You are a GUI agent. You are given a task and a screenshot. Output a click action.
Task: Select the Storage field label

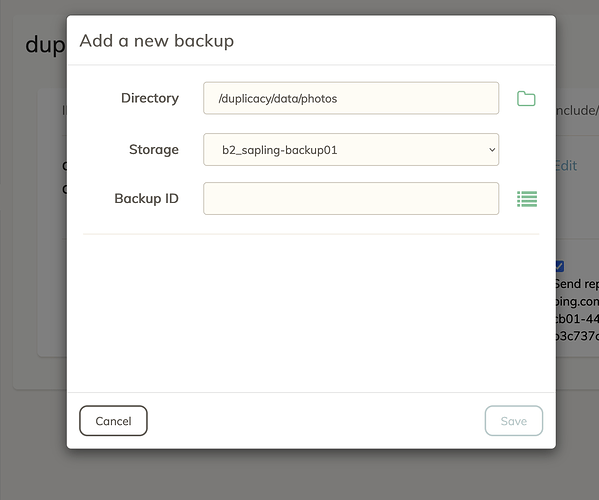coord(154,149)
